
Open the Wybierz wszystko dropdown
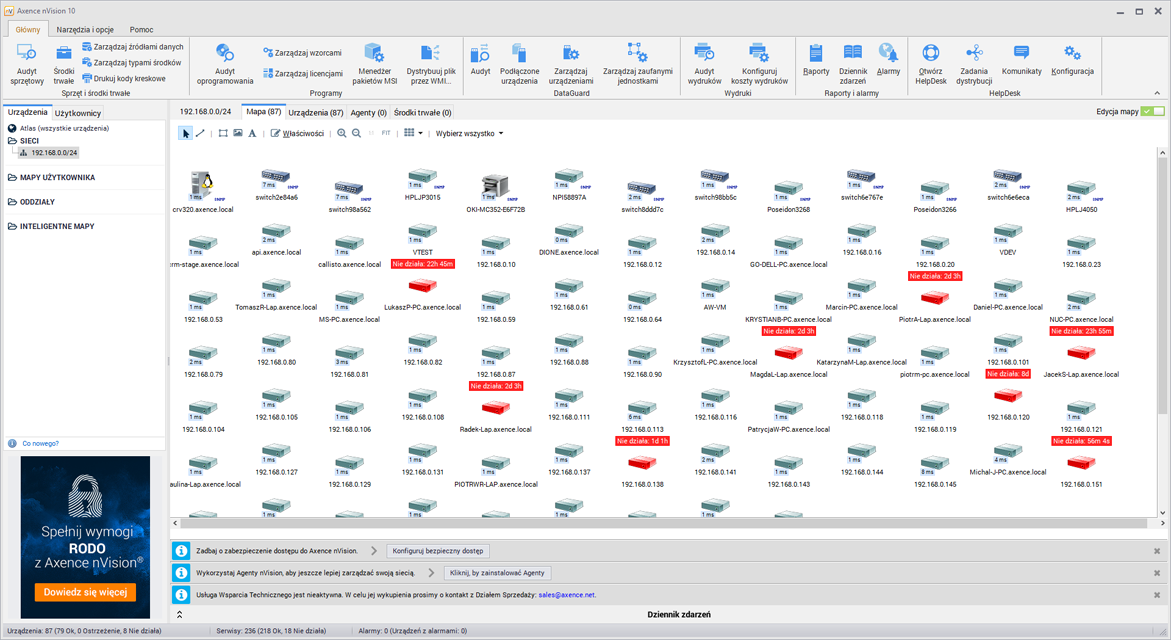tap(469, 133)
